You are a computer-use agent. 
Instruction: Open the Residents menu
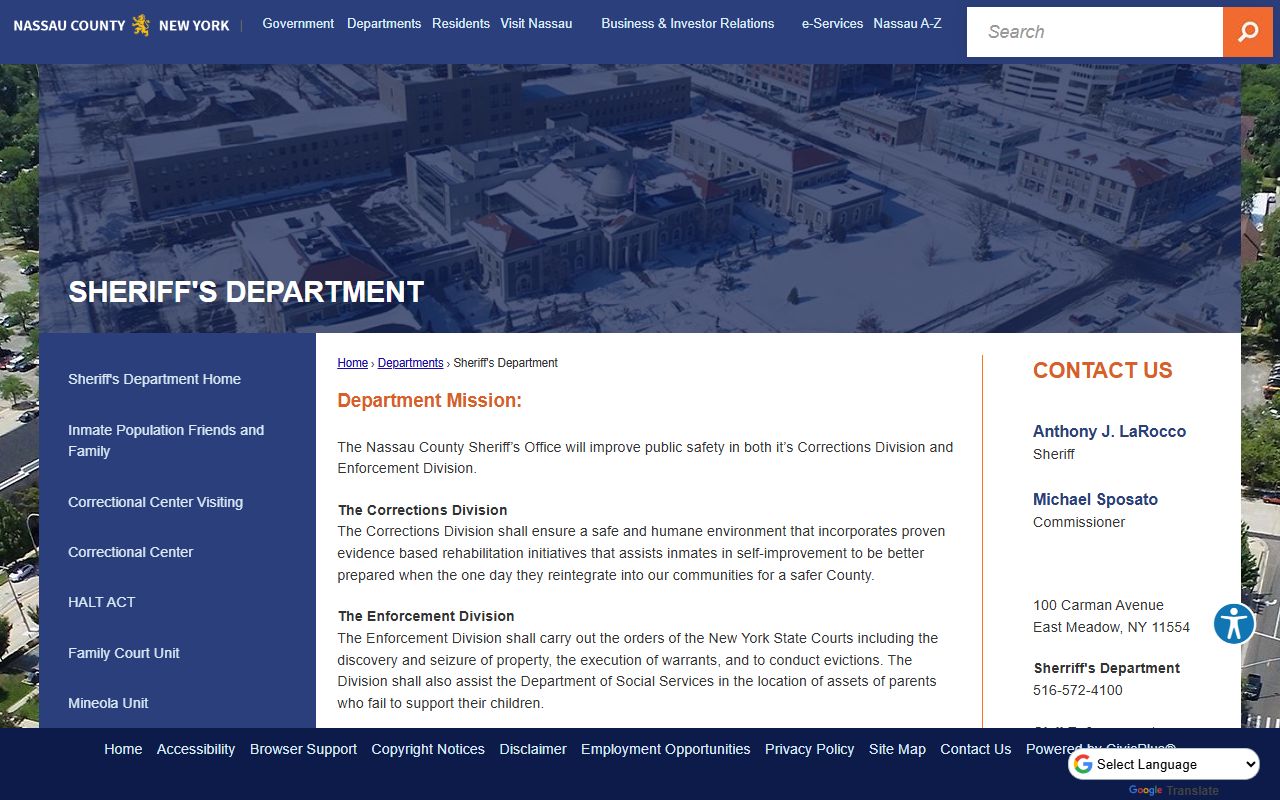pos(461,23)
